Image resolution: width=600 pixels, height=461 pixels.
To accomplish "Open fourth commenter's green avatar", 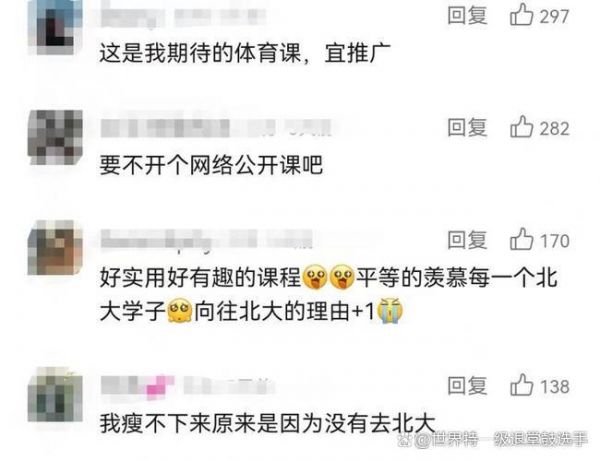I will click(55, 394).
